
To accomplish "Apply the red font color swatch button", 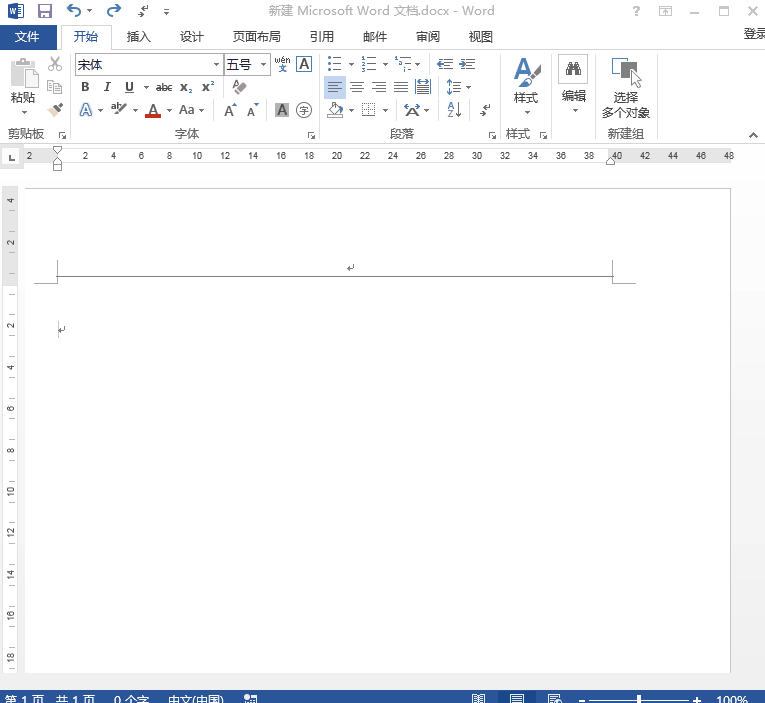I will (x=153, y=110).
